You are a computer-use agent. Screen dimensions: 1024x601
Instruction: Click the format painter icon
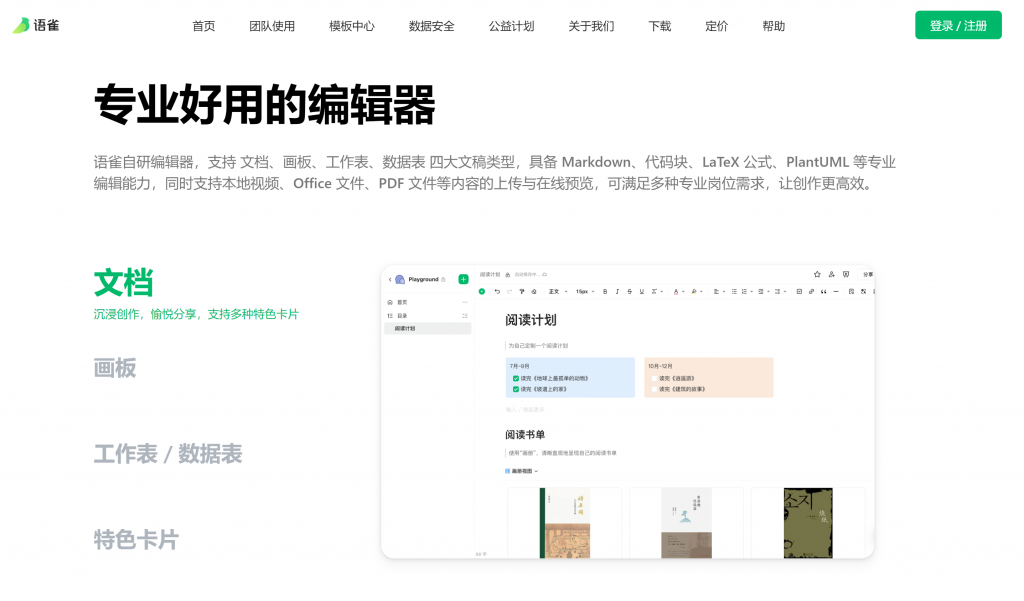click(x=520, y=291)
